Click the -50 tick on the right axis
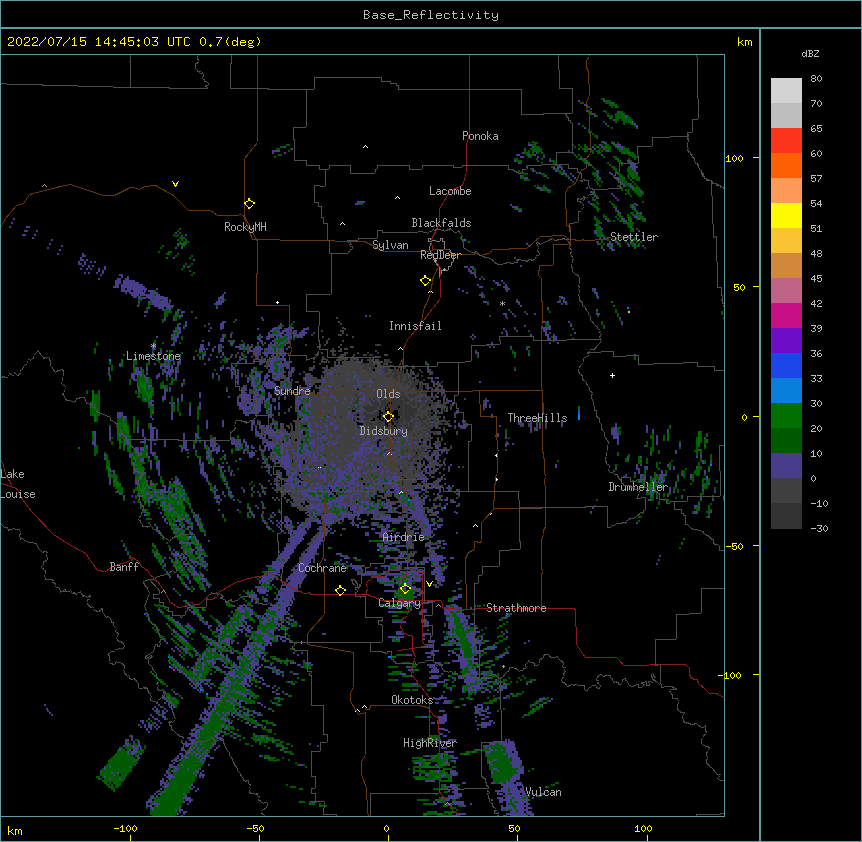Viewport: 862px width, 842px height. pos(734,546)
